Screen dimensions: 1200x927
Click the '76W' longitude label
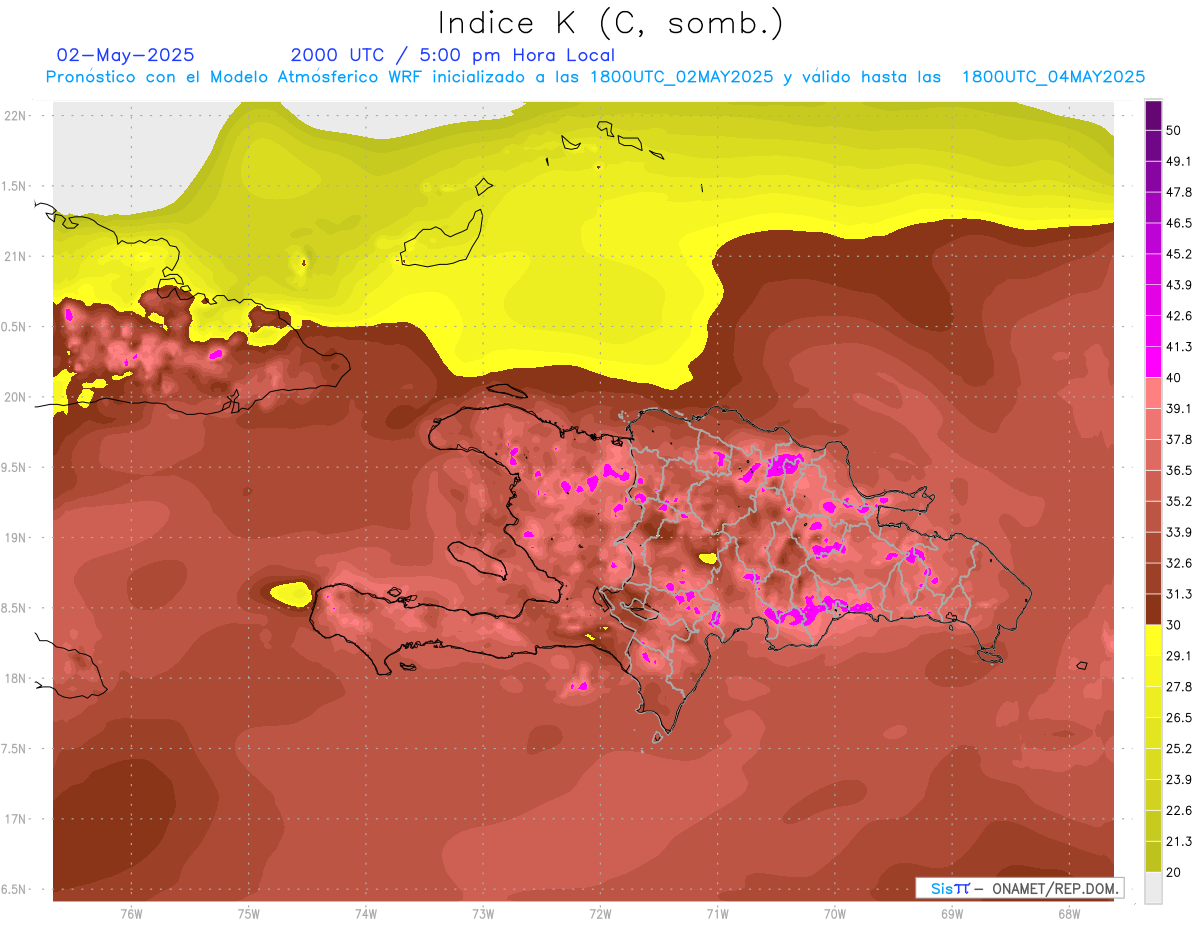[x=131, y=914]
